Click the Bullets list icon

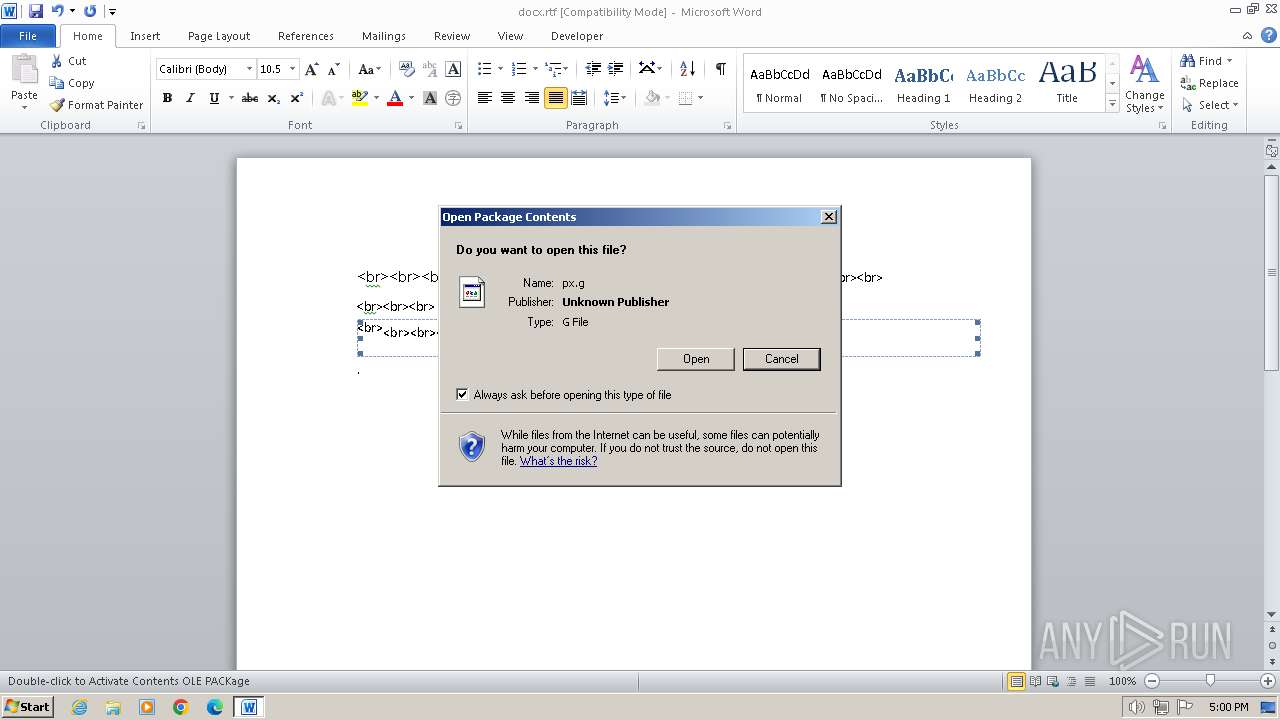(x=484, y=69)
